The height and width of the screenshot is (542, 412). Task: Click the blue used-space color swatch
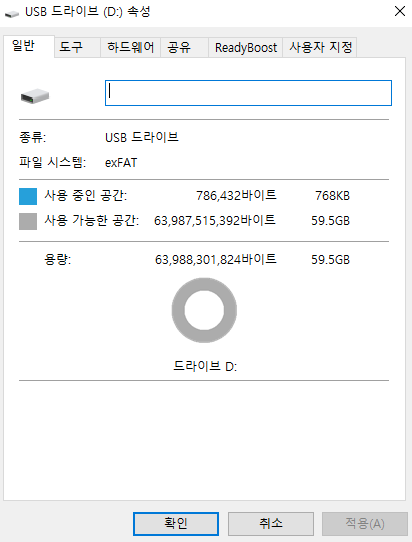pos(28,196)
